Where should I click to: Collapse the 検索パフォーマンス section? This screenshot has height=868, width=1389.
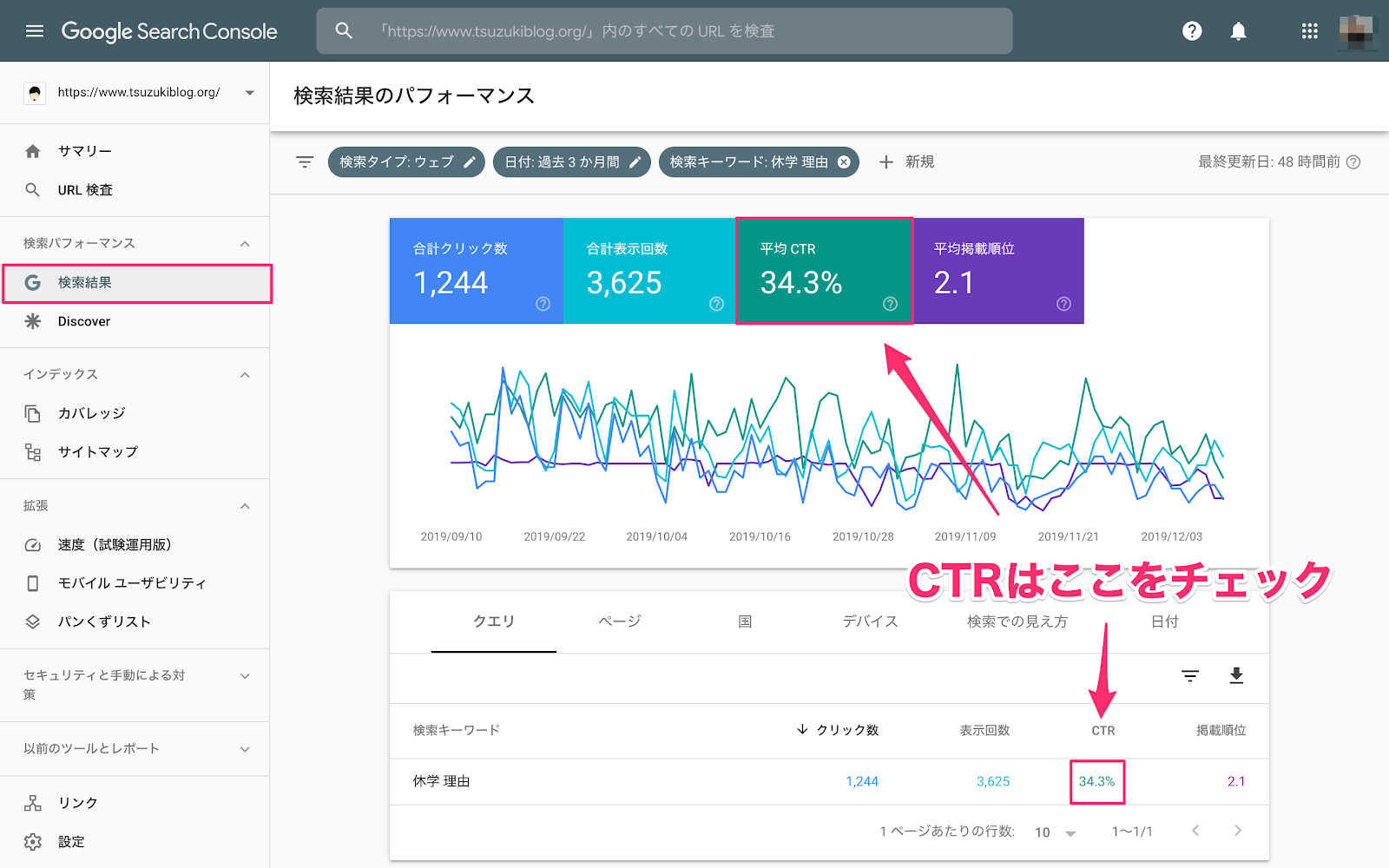click(245, 244)
